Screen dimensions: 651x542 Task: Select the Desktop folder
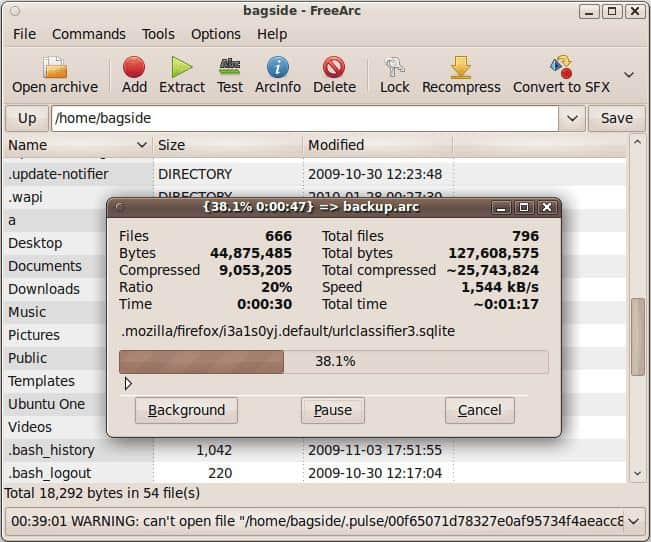tap(35, 243)
